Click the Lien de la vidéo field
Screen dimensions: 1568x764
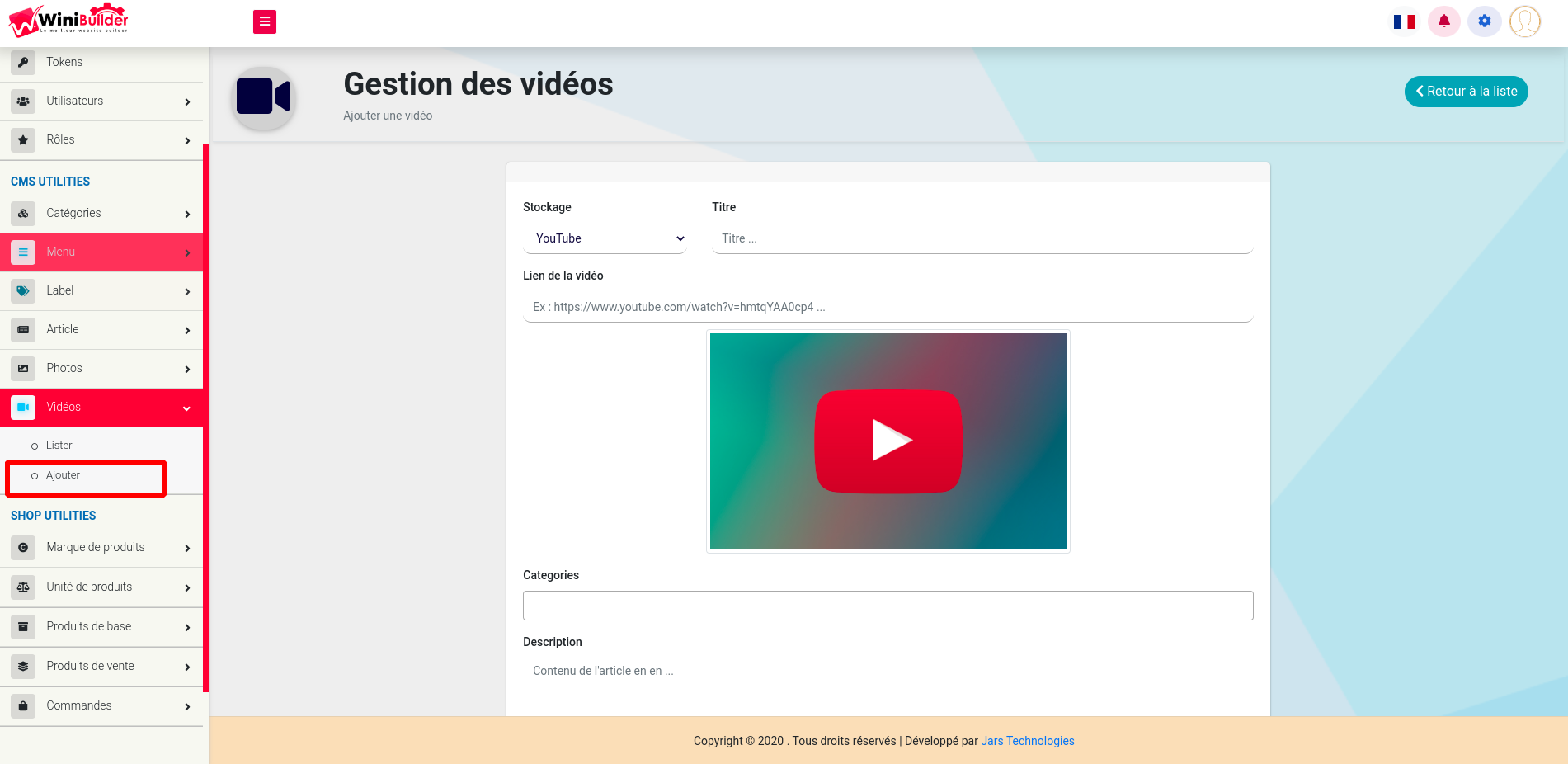tap(888, 307)
